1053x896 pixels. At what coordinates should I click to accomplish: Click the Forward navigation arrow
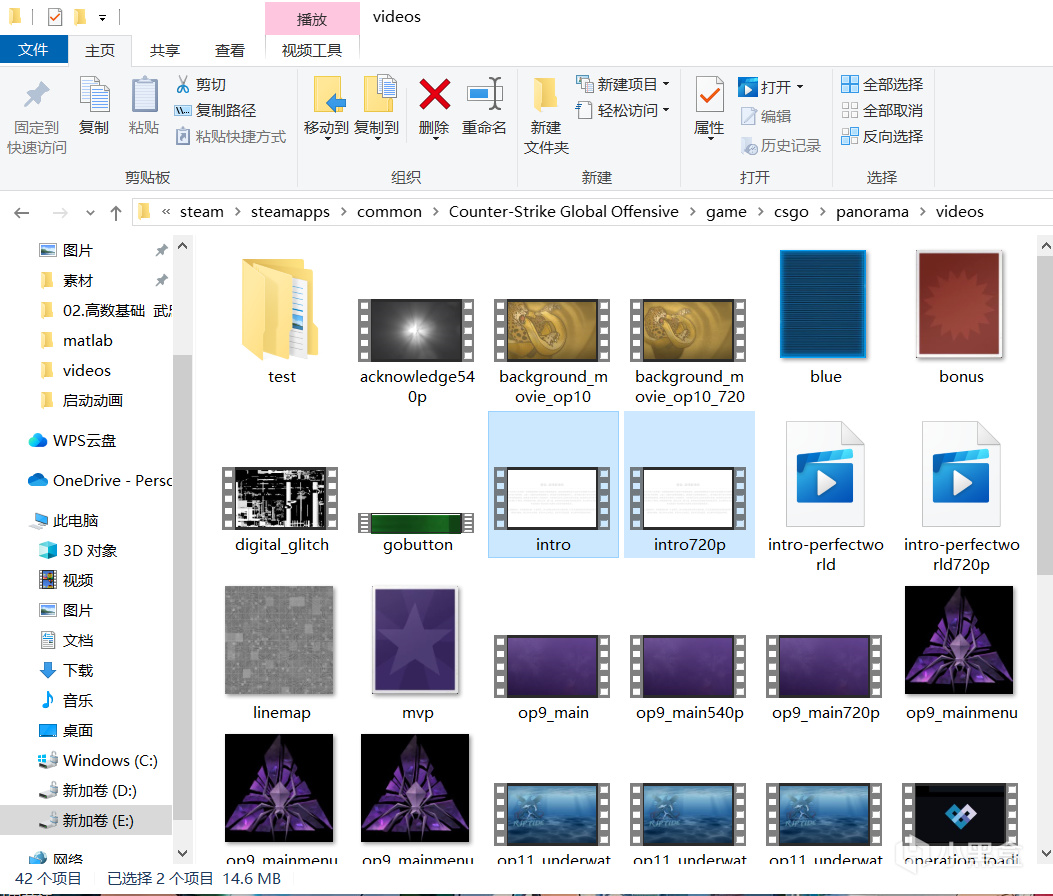[60, 213]
